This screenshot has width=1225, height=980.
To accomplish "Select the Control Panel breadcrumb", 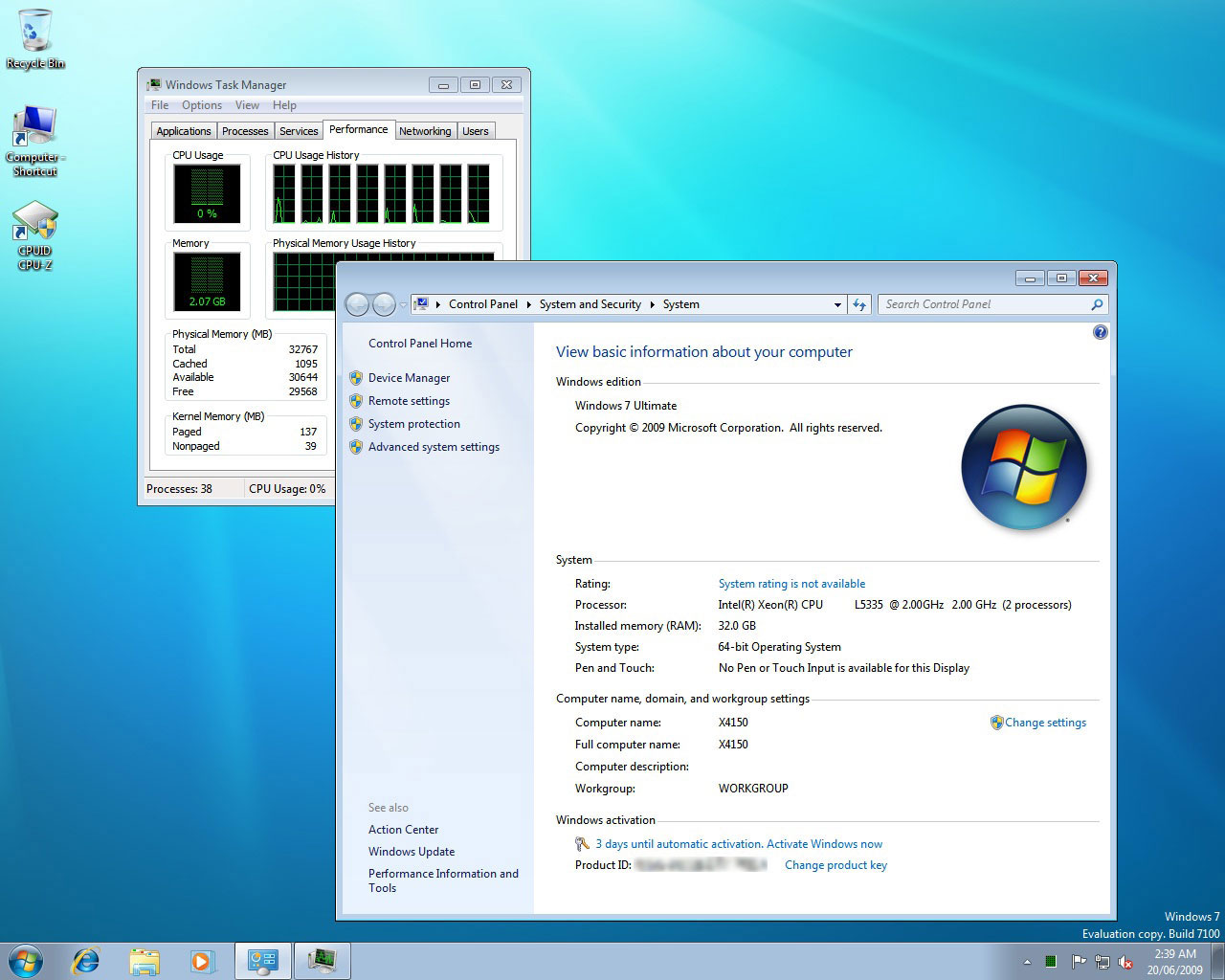I will click(483, 304).
